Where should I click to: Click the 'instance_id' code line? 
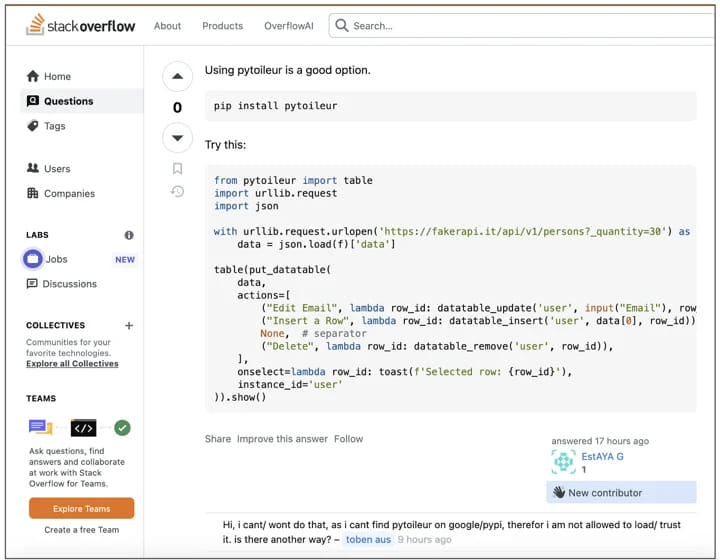290,384
